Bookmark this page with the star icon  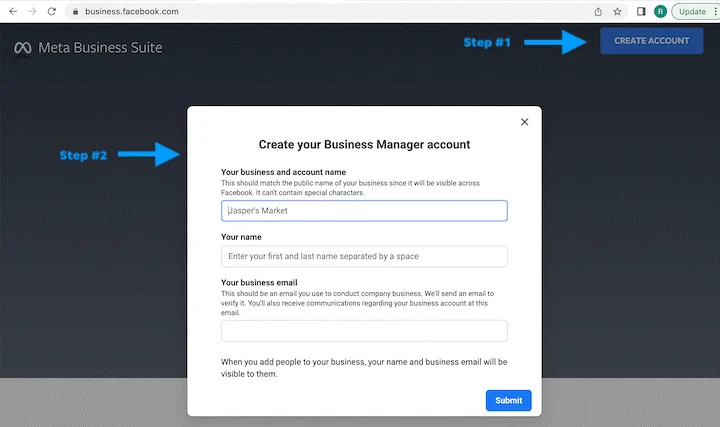(618, 11)
